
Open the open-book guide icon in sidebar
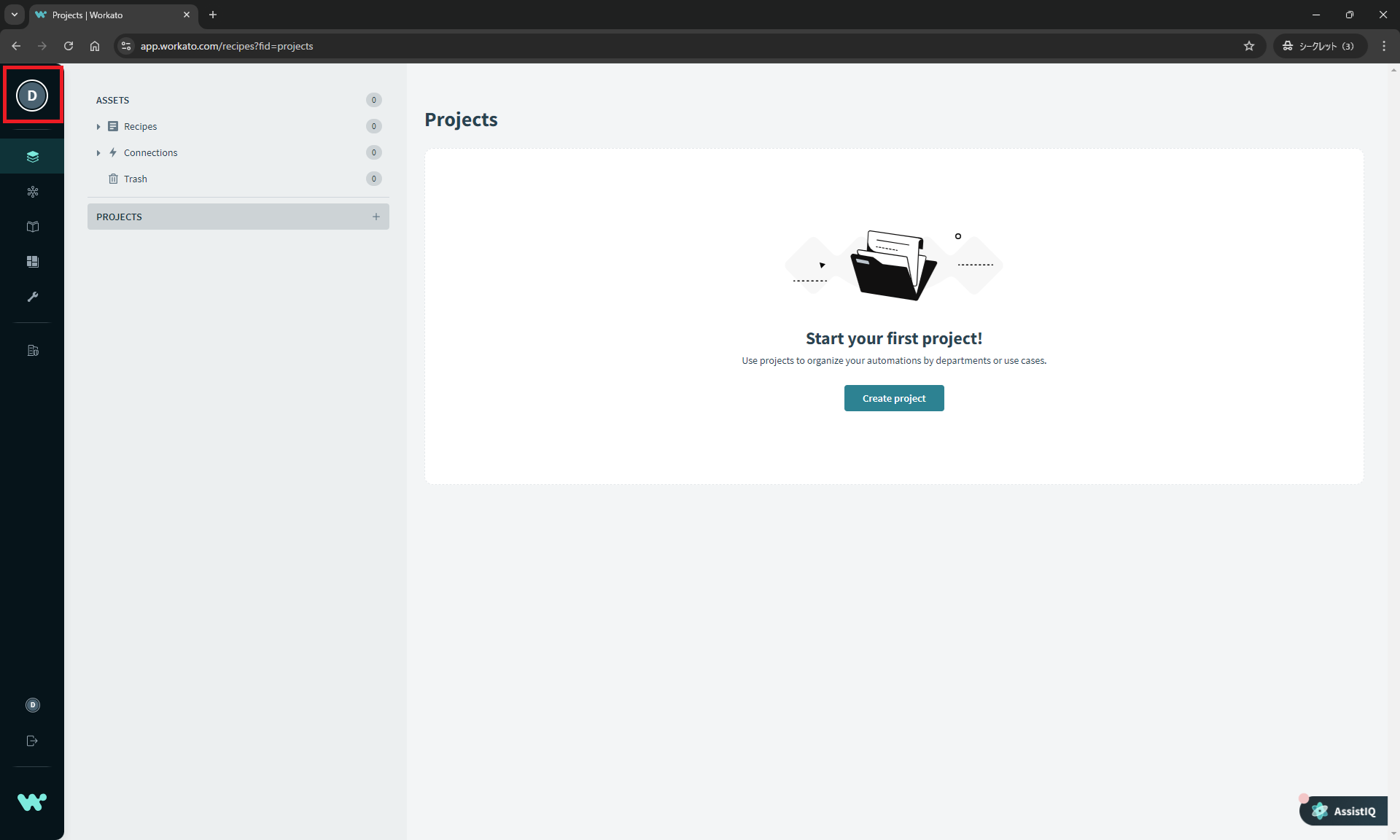(x=32, y=227)
